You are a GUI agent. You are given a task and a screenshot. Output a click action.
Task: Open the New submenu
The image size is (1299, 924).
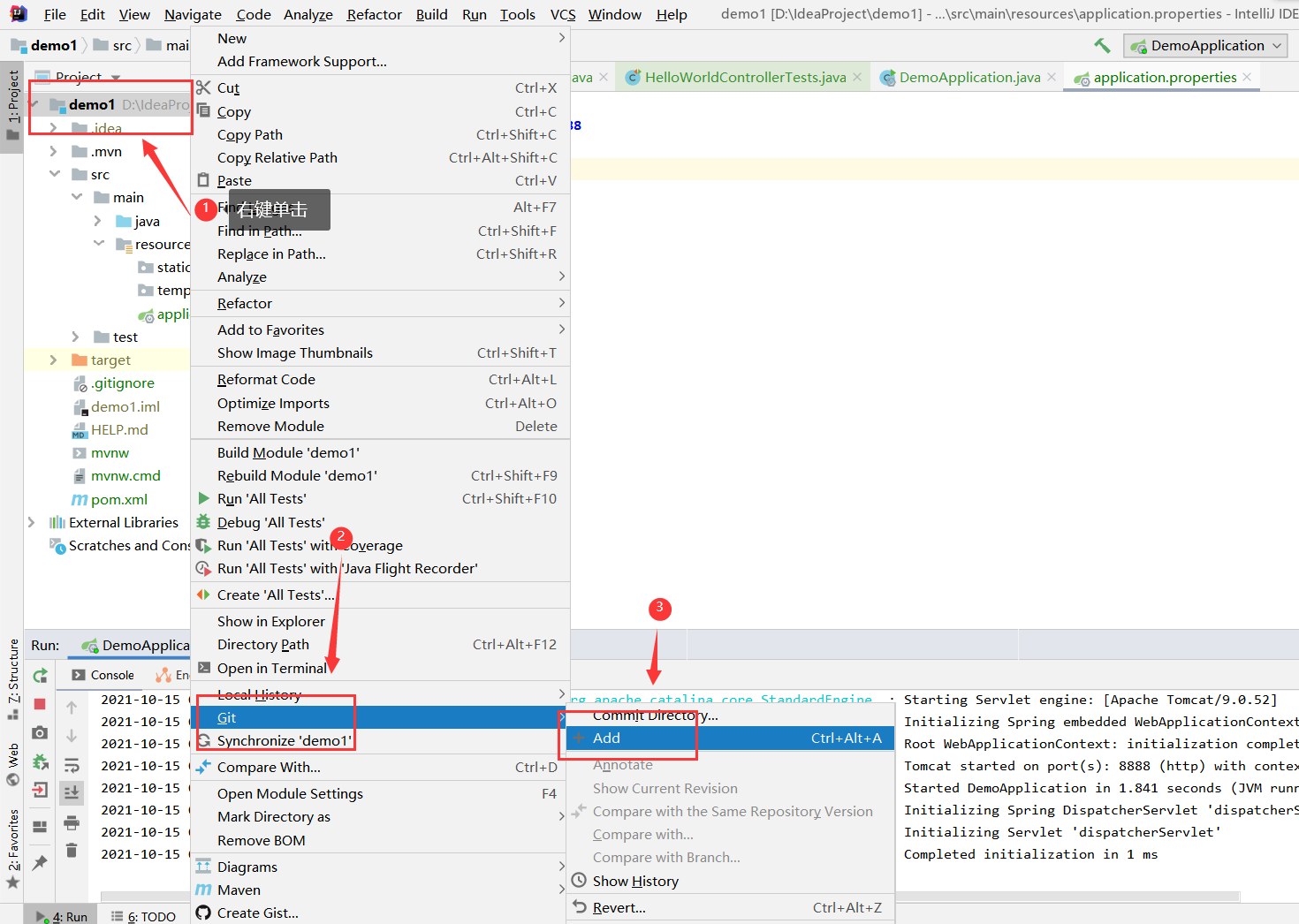tap(380, 38)
